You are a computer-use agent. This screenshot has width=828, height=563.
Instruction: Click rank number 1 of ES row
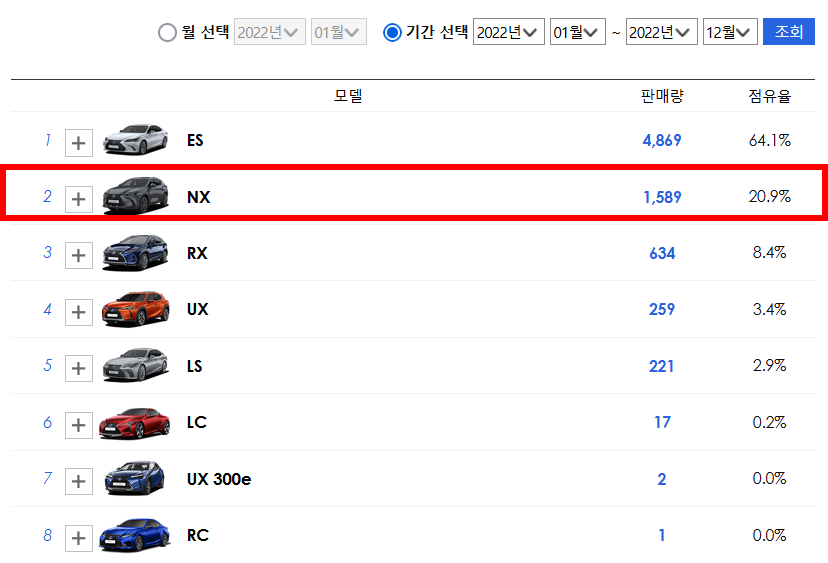[x=48, y=140]
